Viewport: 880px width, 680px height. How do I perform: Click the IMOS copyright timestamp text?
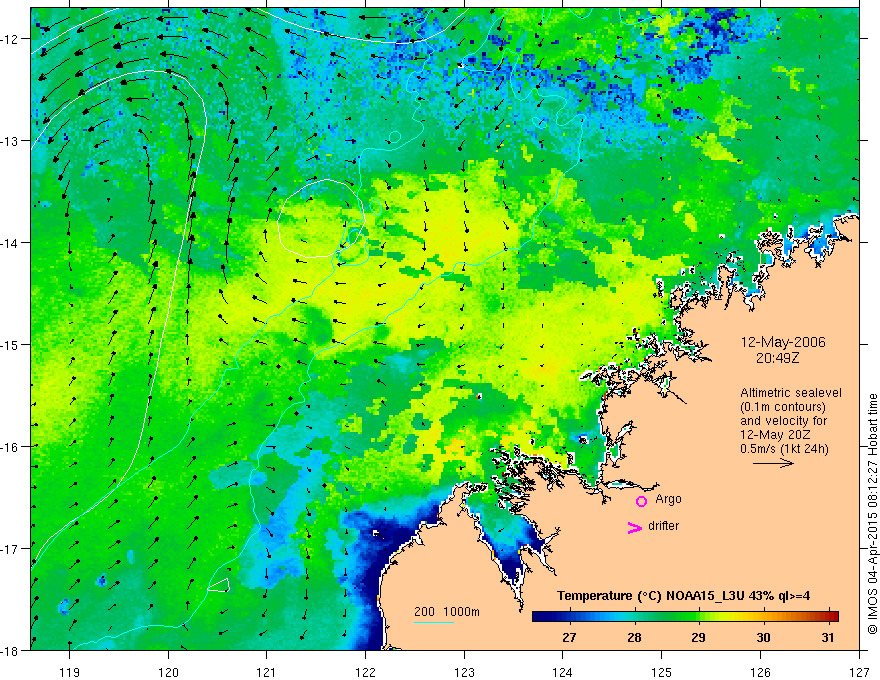872,513
